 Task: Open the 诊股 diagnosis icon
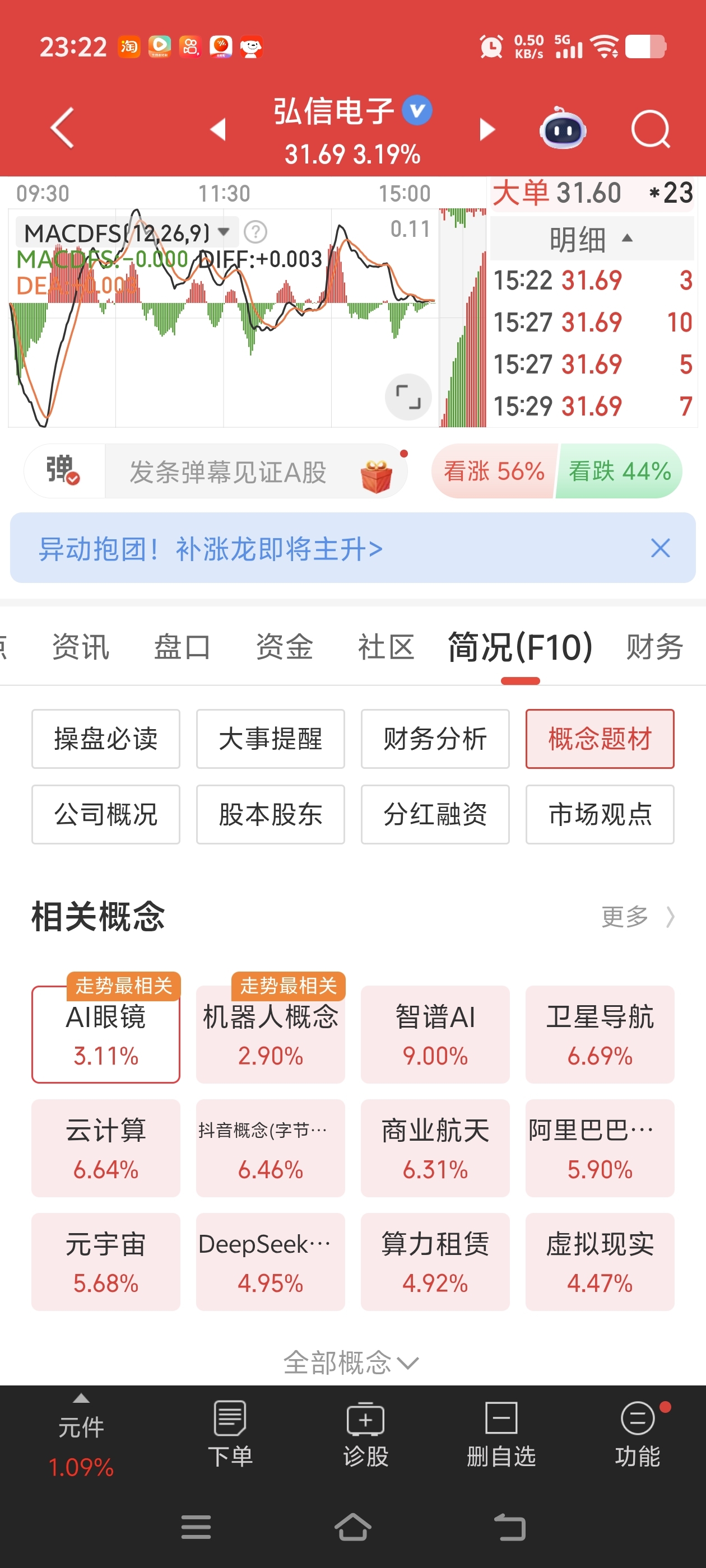365,1434
